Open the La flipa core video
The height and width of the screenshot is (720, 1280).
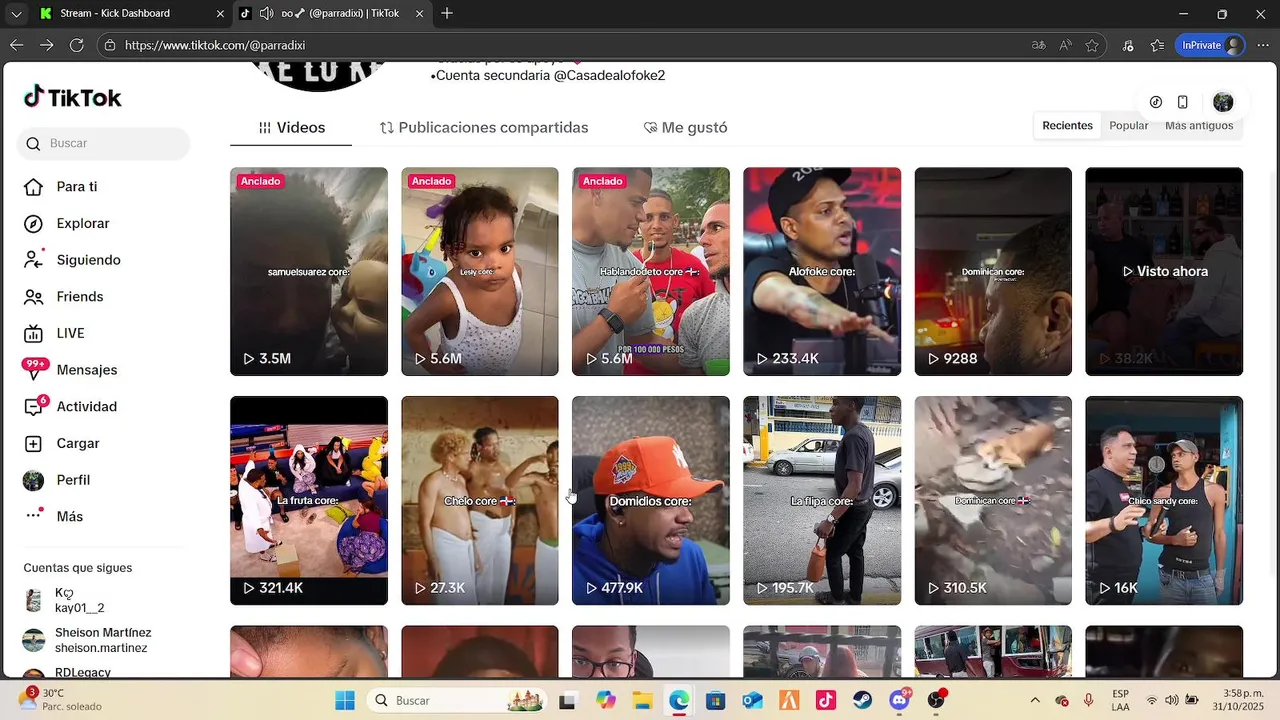(822, 500)
